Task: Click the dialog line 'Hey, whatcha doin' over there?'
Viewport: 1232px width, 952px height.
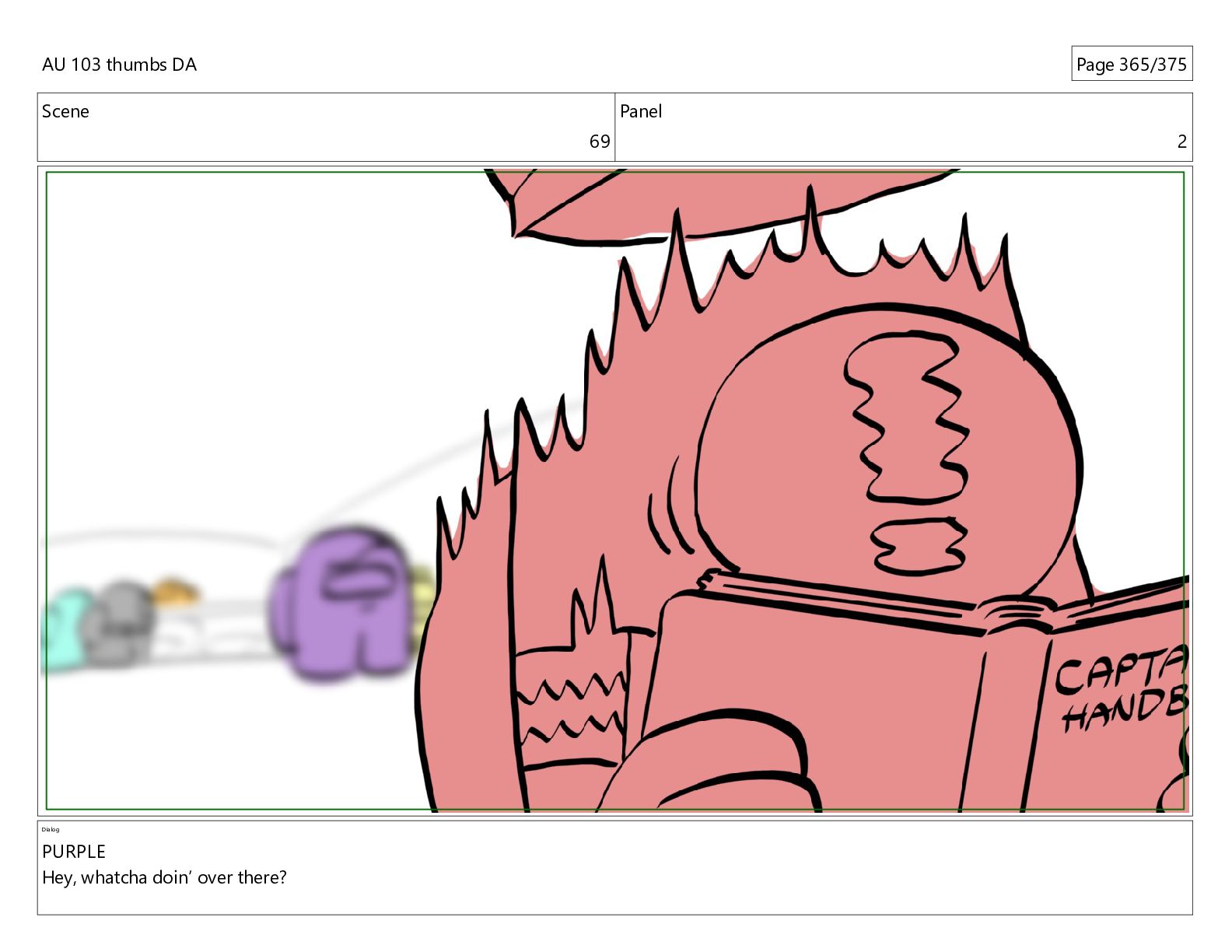Action: [x=164, y=877]
